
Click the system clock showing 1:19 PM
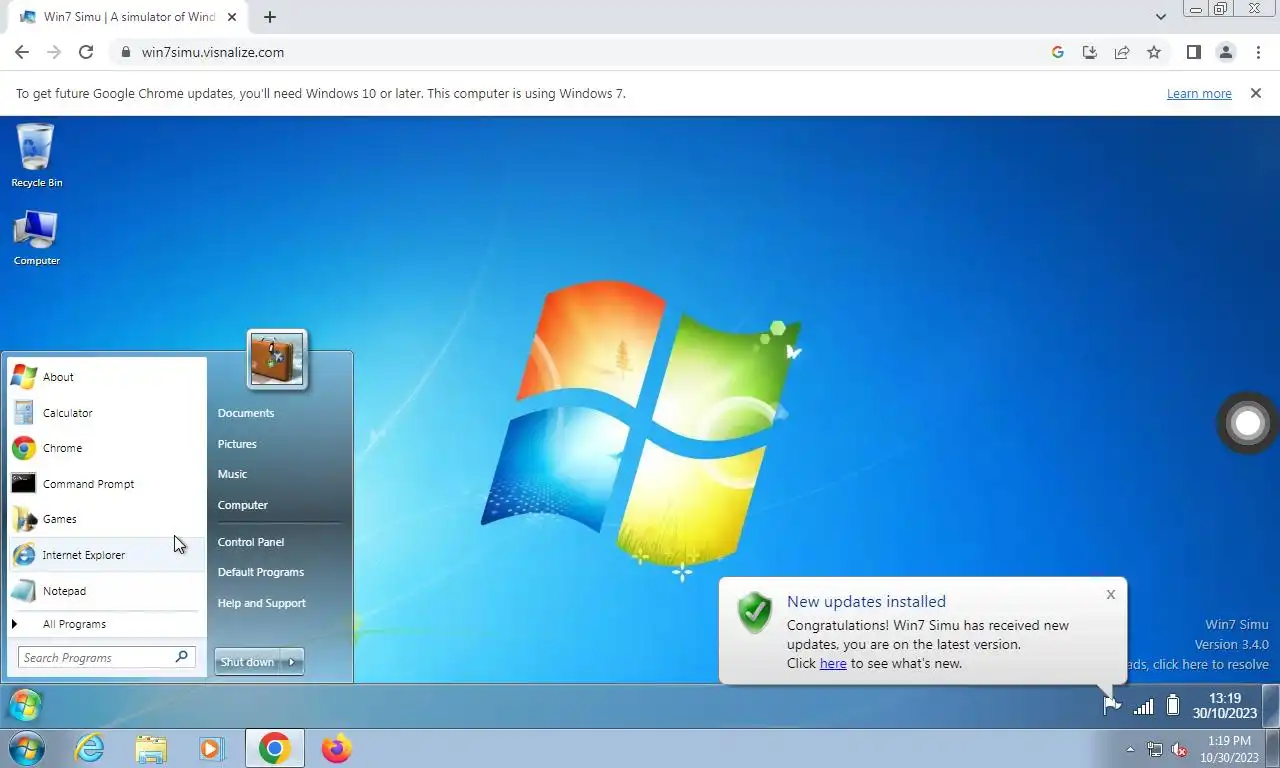click(x=1230, y=749)
